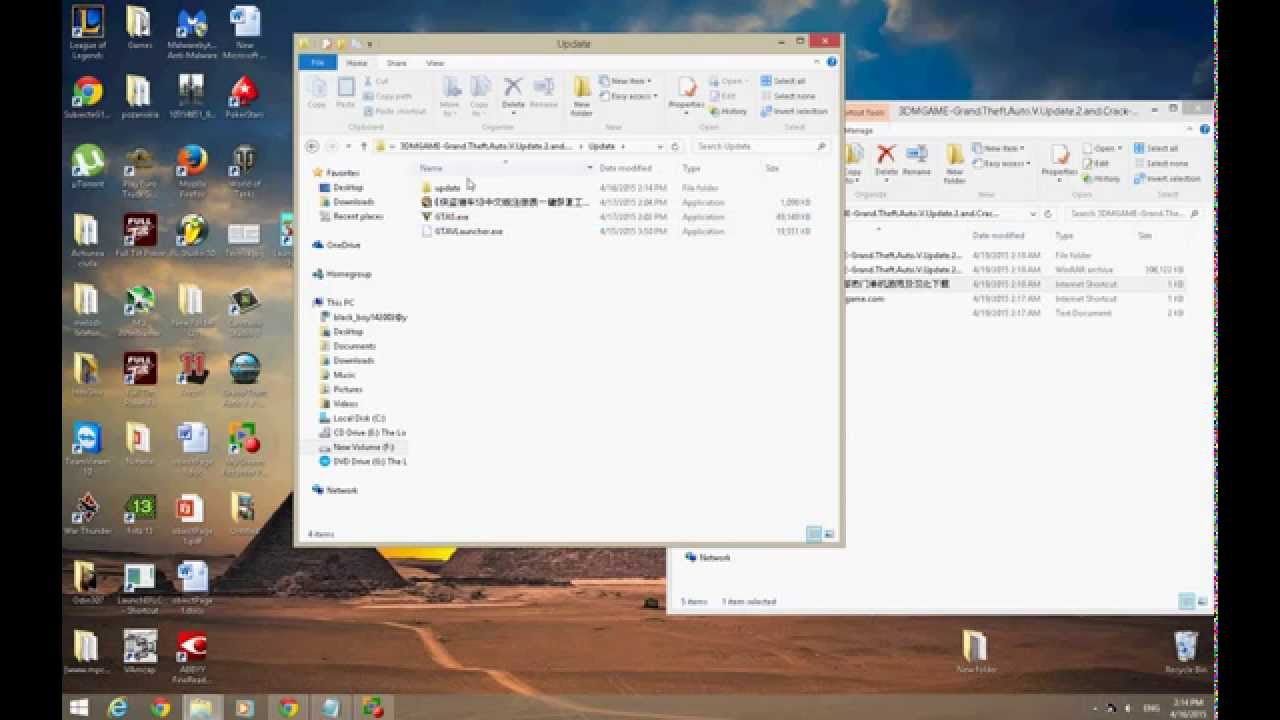Sort by the Date modified column header

[x=625, y=168]
